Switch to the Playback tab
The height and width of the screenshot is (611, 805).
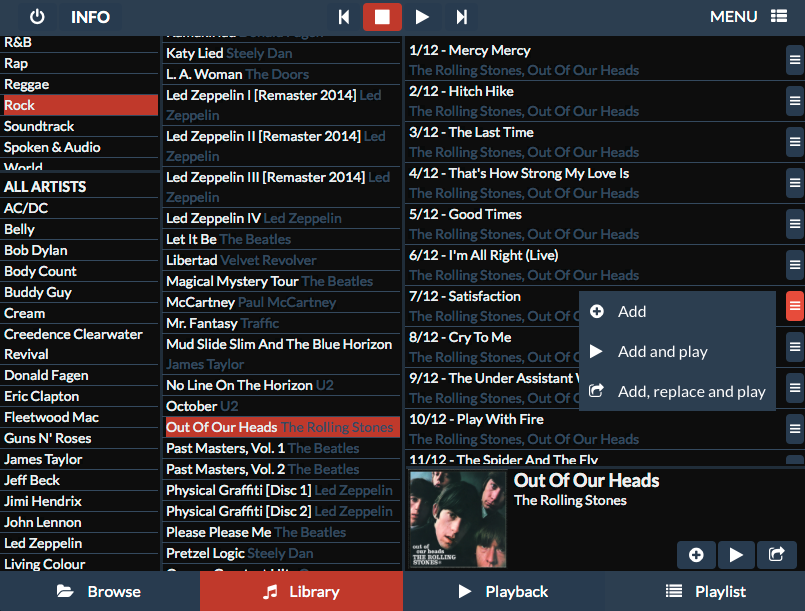pos(504,591)
